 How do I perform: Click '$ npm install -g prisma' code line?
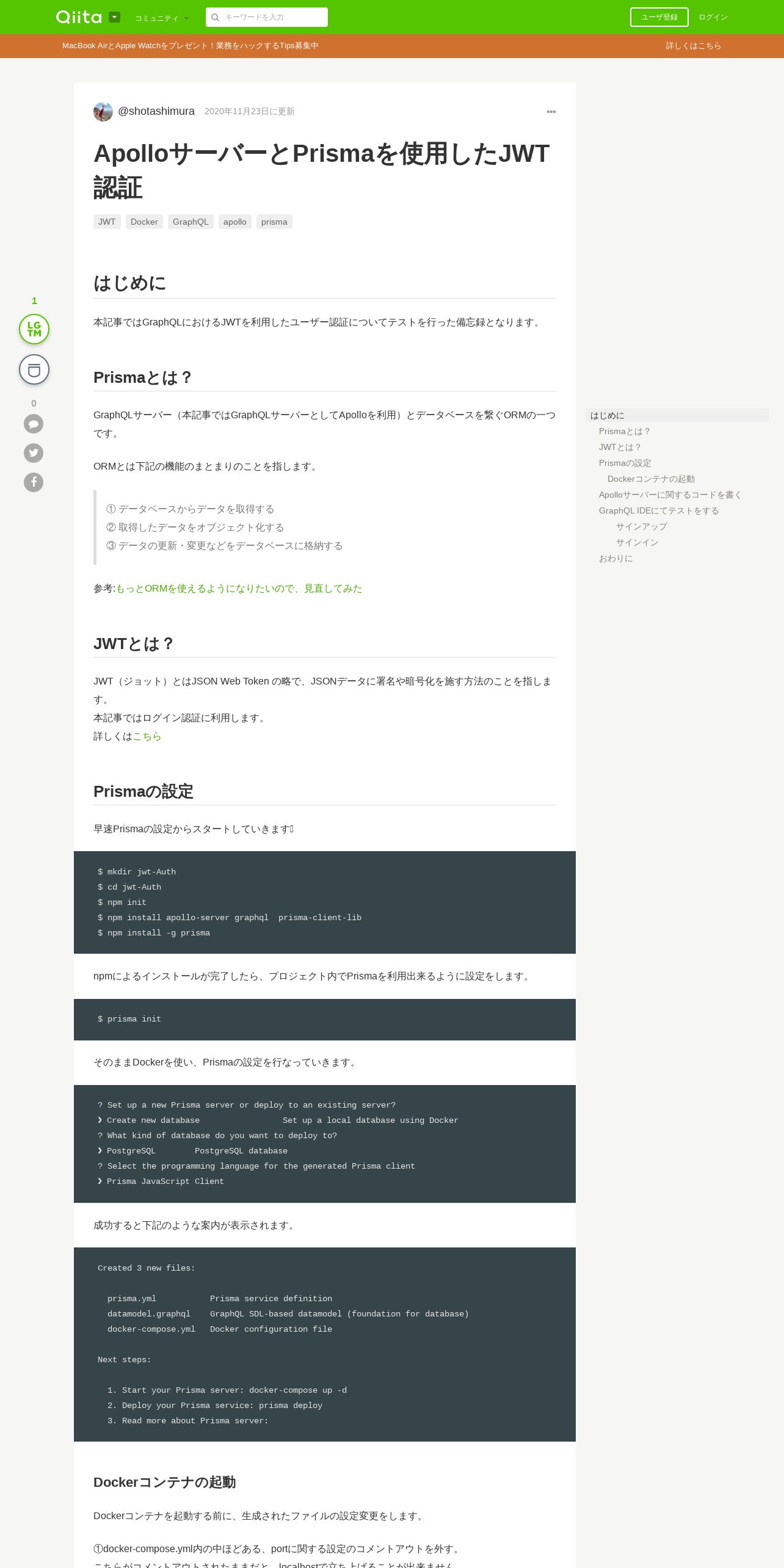click(x=154, y=933)
